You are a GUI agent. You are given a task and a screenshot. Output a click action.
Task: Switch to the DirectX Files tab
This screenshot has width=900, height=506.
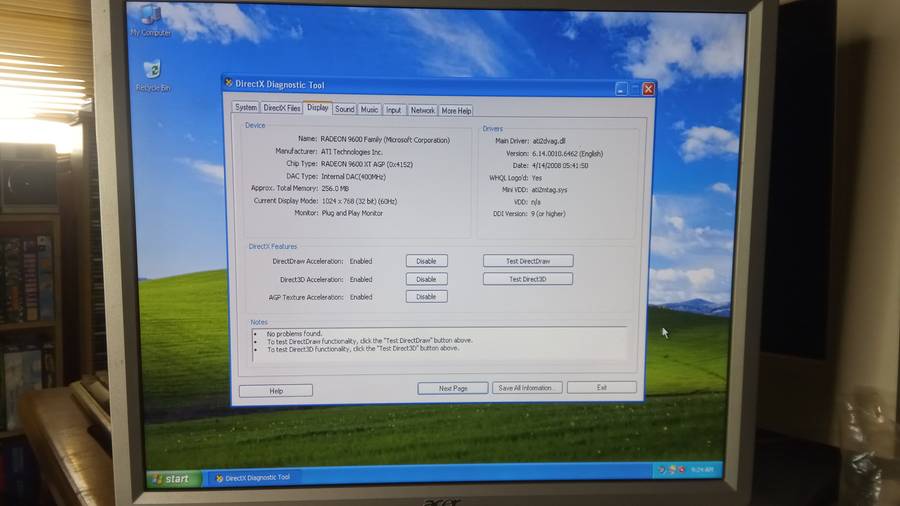[281, 108]
